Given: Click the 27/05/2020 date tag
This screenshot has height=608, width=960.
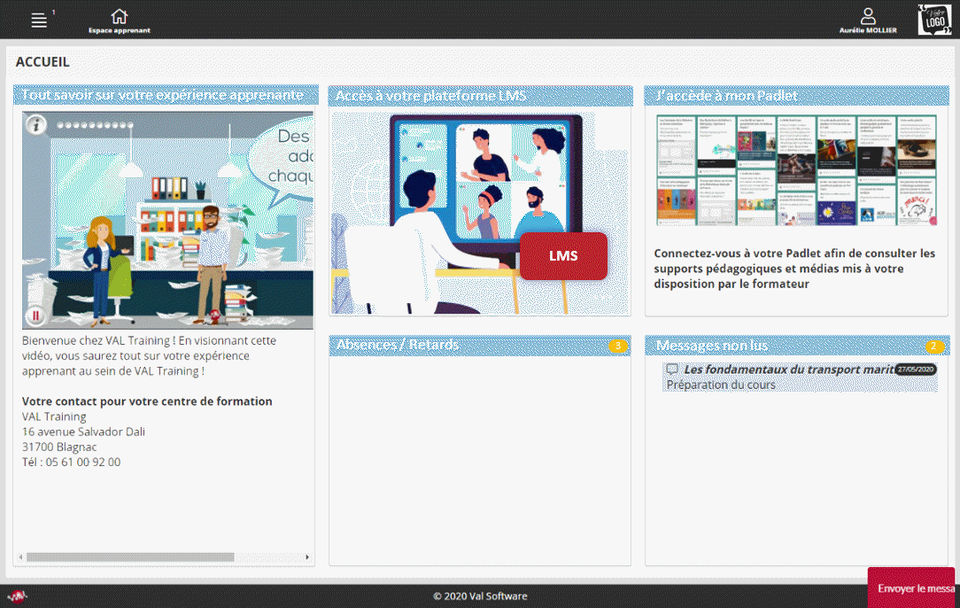Looking at the screenshot, I should [915, 369].
